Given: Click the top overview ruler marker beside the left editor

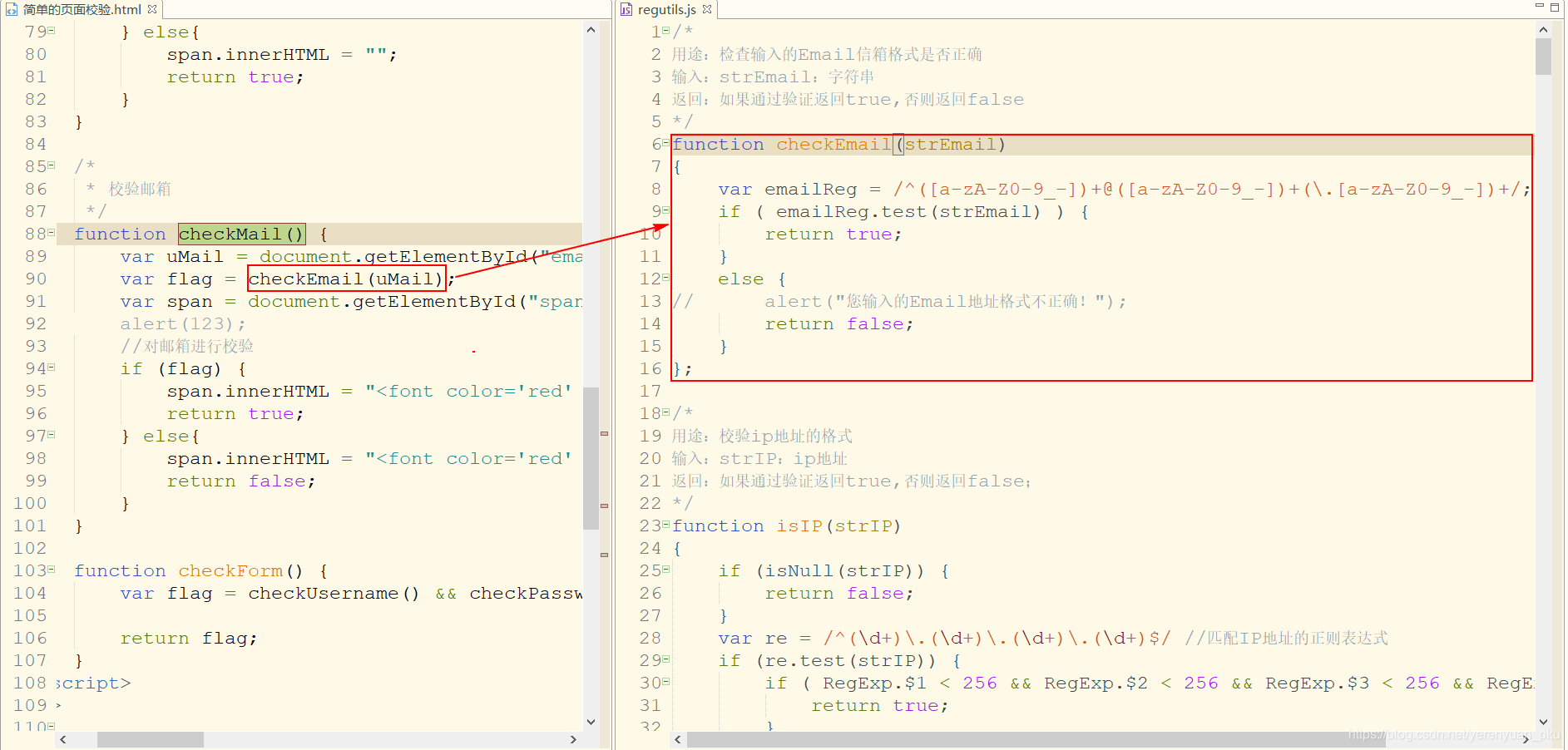Looking at the screenshot, I should point(604,433).
